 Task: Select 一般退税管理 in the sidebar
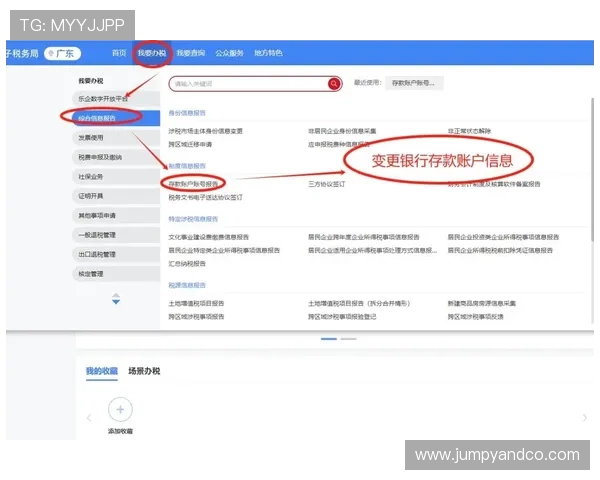tap(116, 235)
